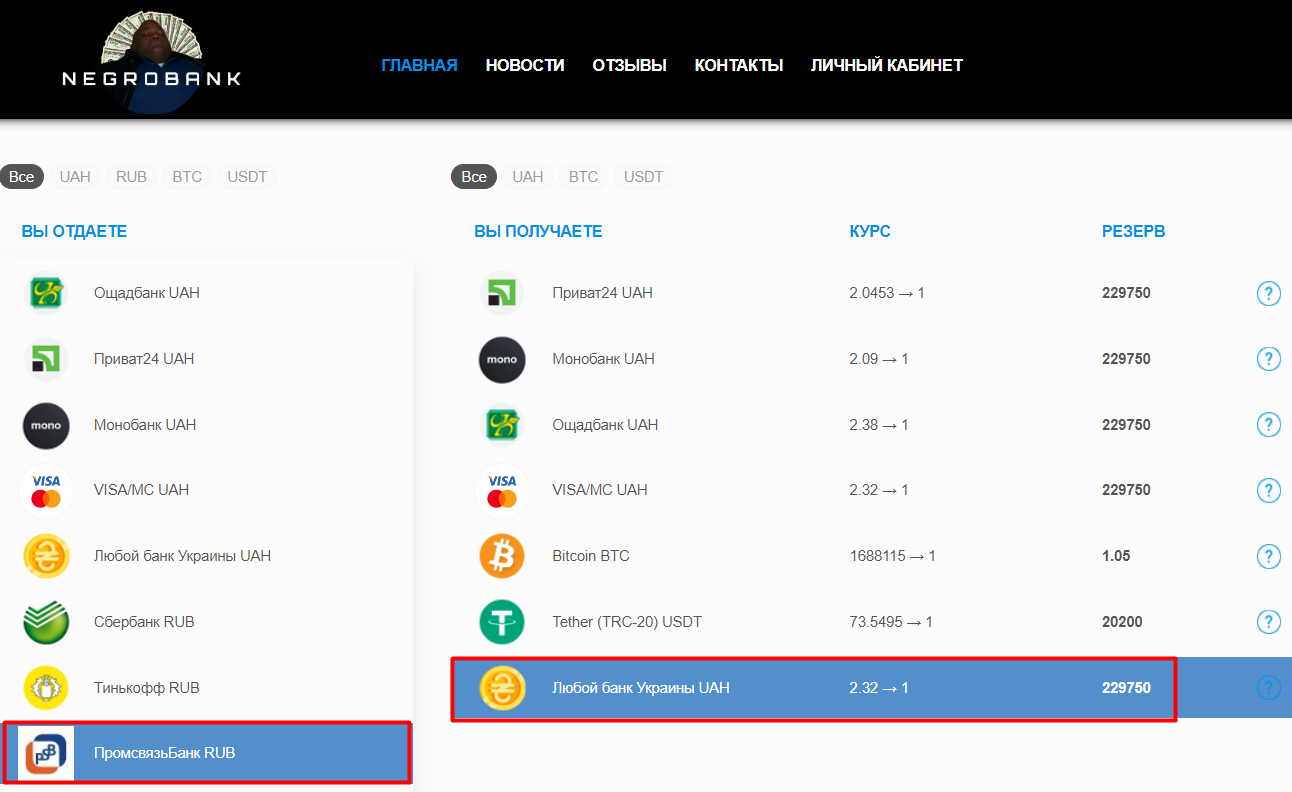Click the Ощадбанк icon in the ВЫ ПОЛУЧАЕТЕ list
Image resolution: width=1292 pixels, height=792 pixels.
pyautogui.click(x=502, y=425)
